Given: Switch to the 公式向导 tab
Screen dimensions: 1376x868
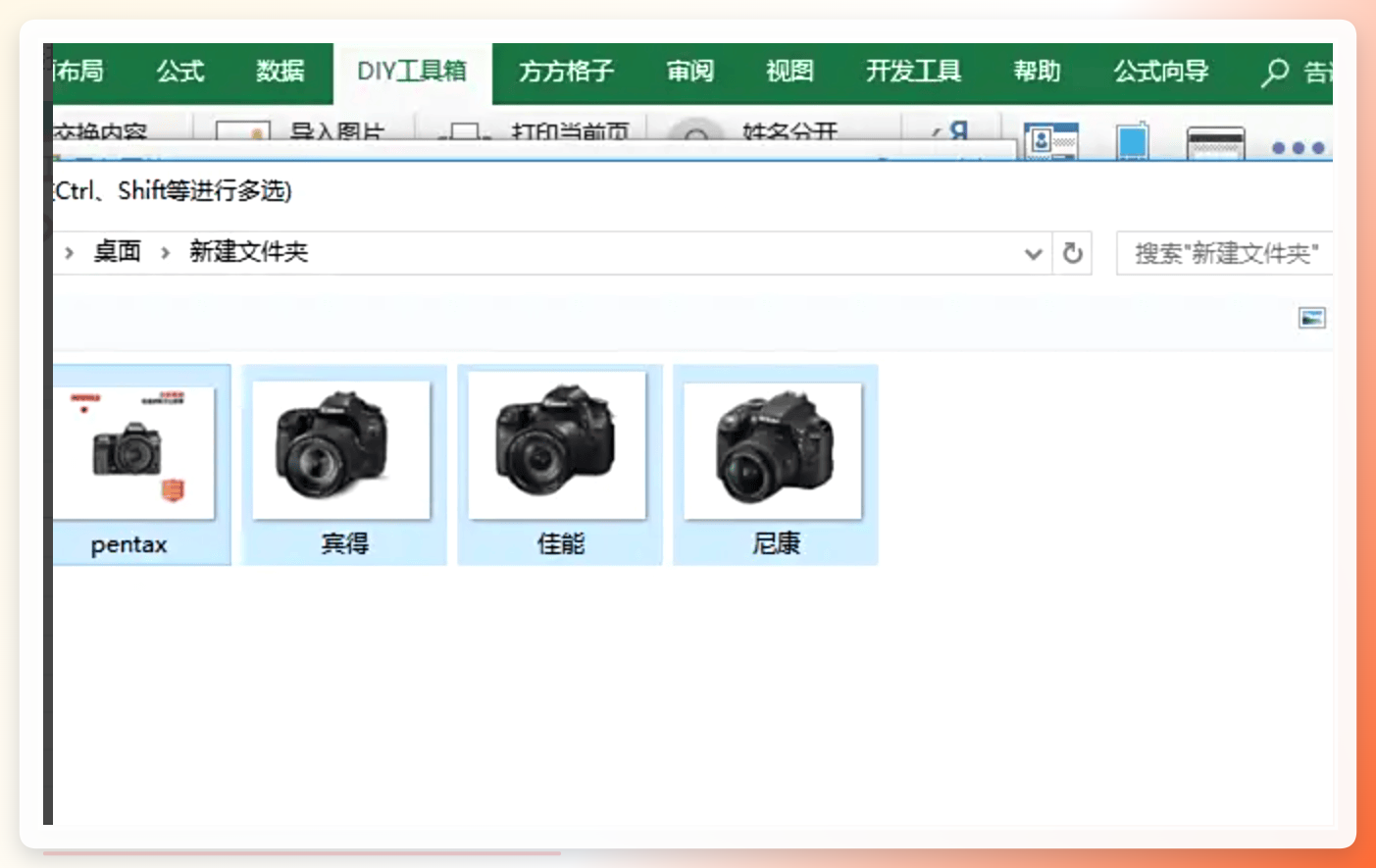Looking at the screenshot, I should pyautogui.click(x=1161, y=72).
